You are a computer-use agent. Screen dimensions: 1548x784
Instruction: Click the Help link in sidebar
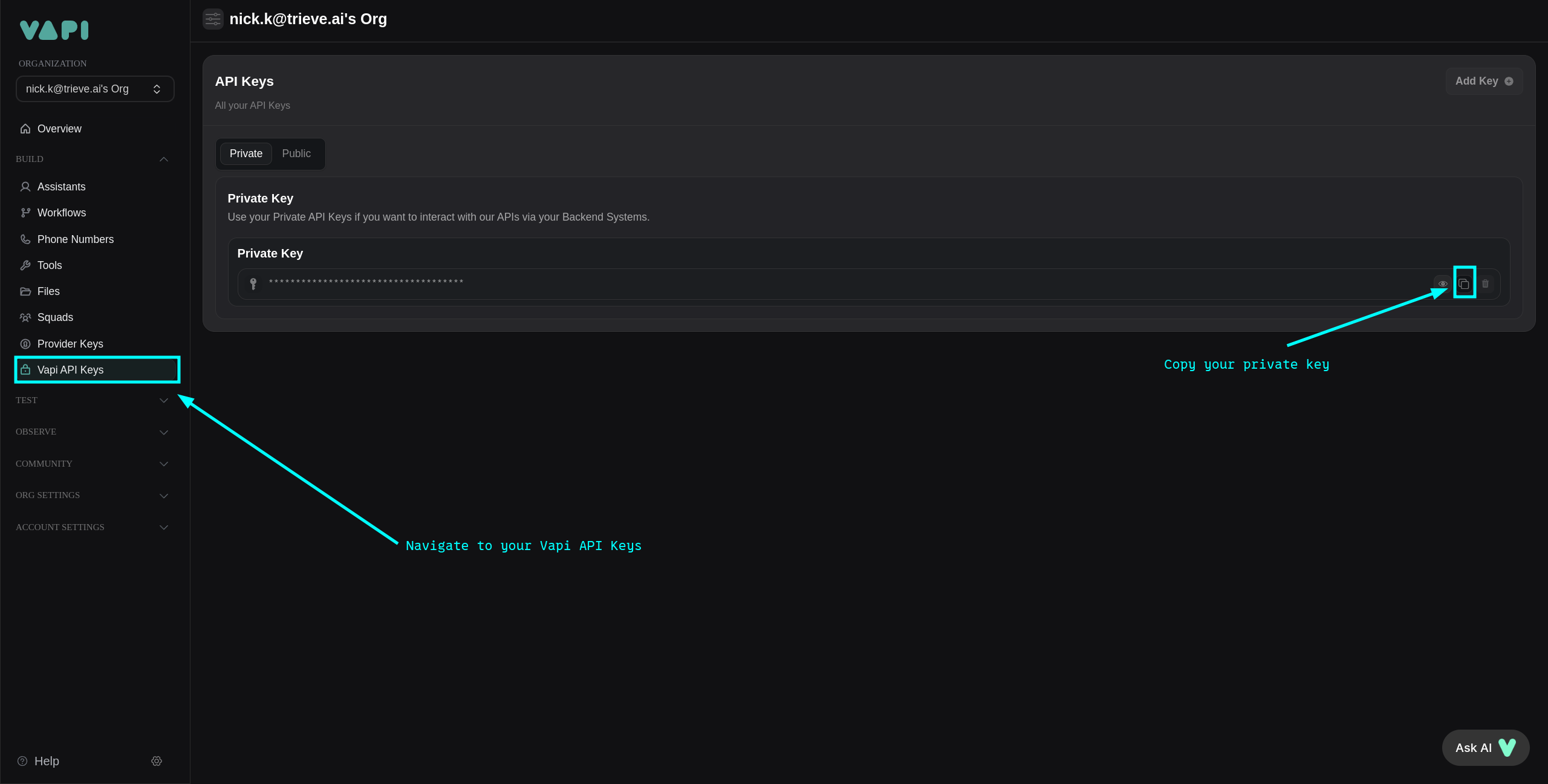[x=47, y=761]
